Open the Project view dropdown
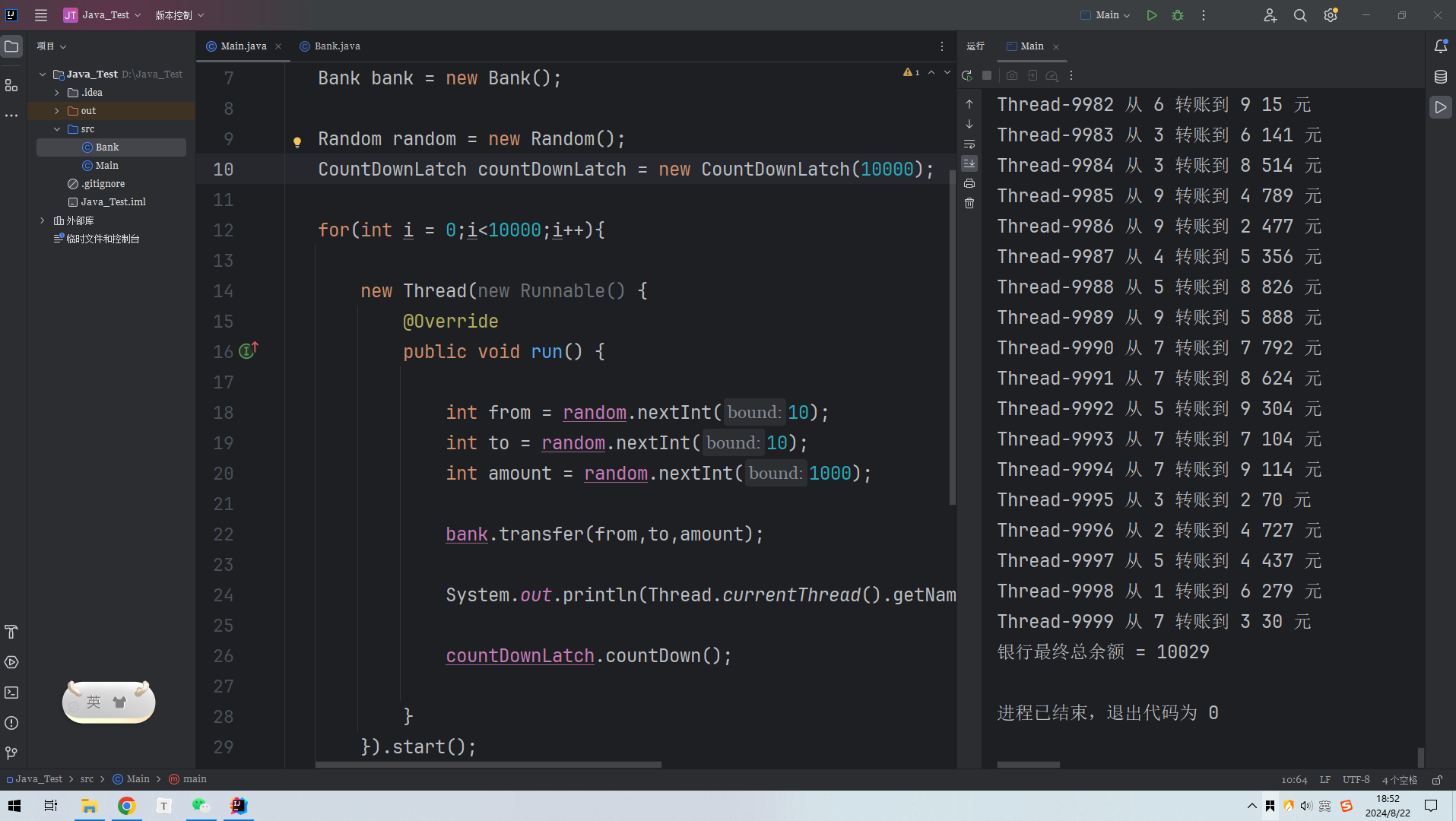This screenshot has height=821, width=1456. click(x=51, y=46)
